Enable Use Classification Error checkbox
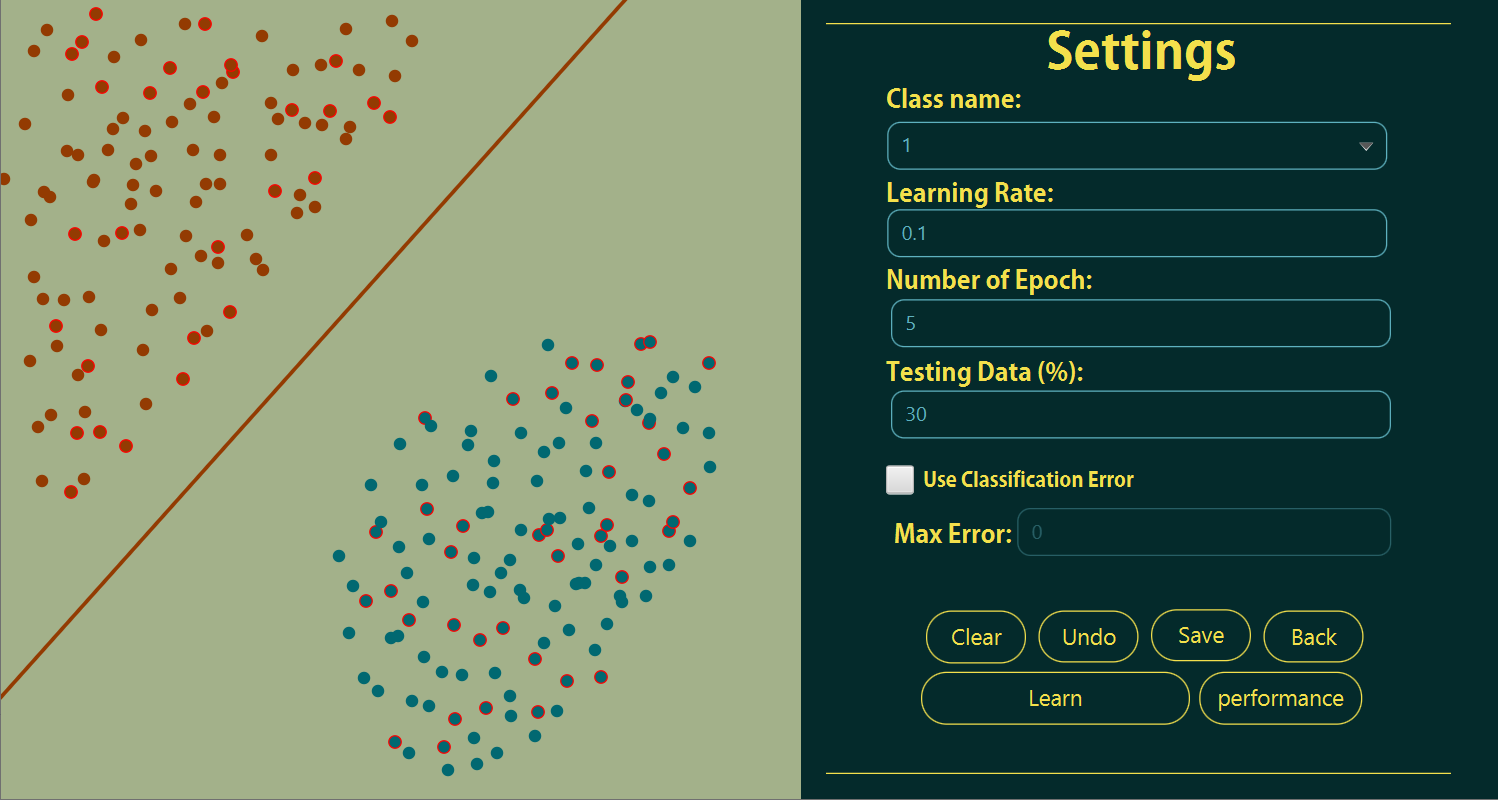This screenshot has height=800, width=1498. click(900, 480)
